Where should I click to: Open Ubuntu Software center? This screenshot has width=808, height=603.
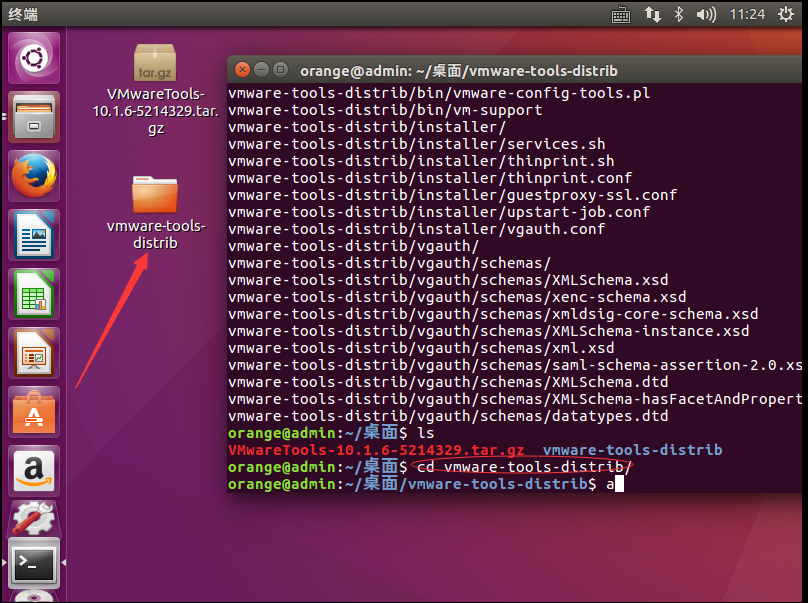coord(34,412)
